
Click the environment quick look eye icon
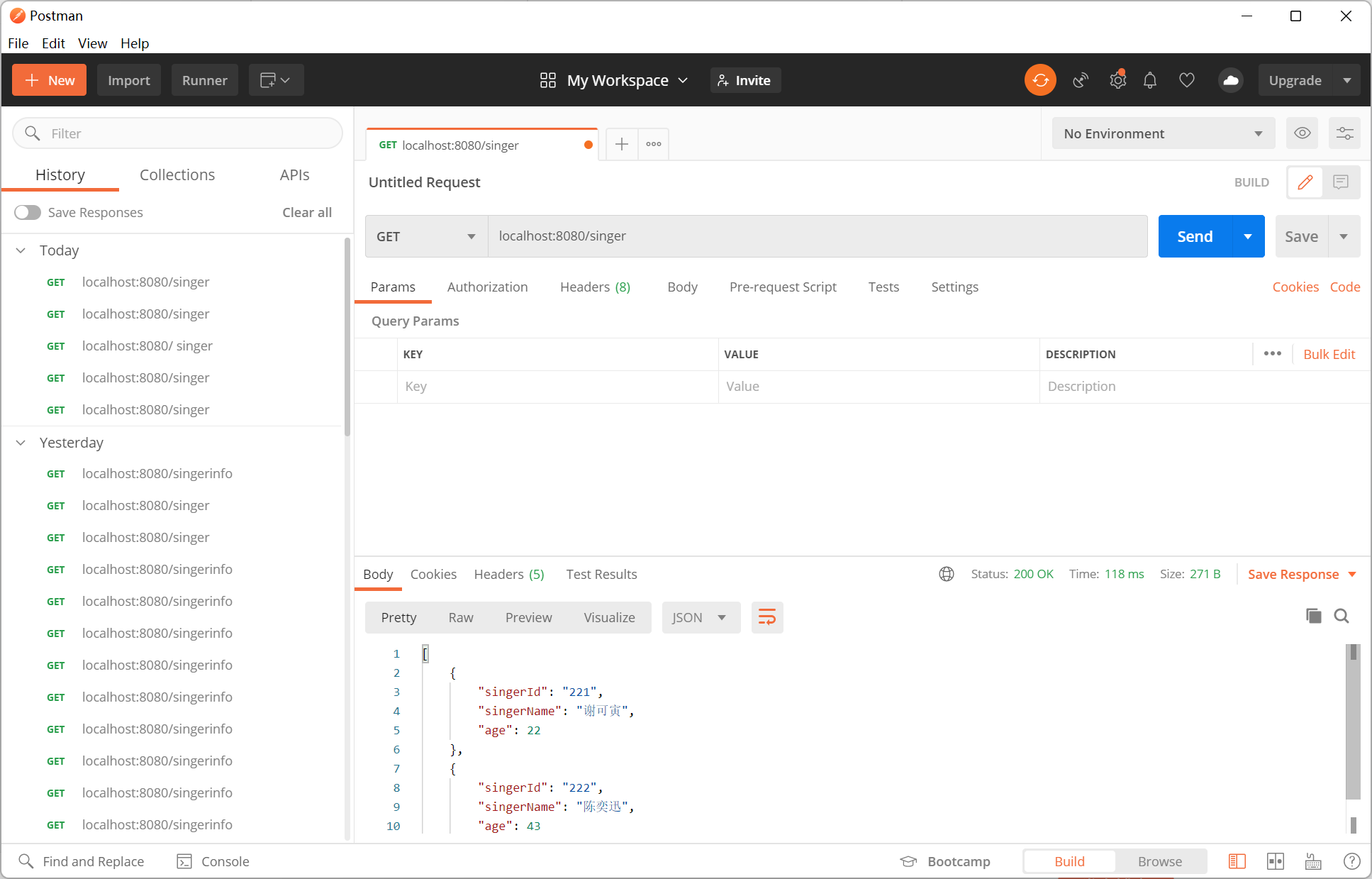[x=1303, y=133]
